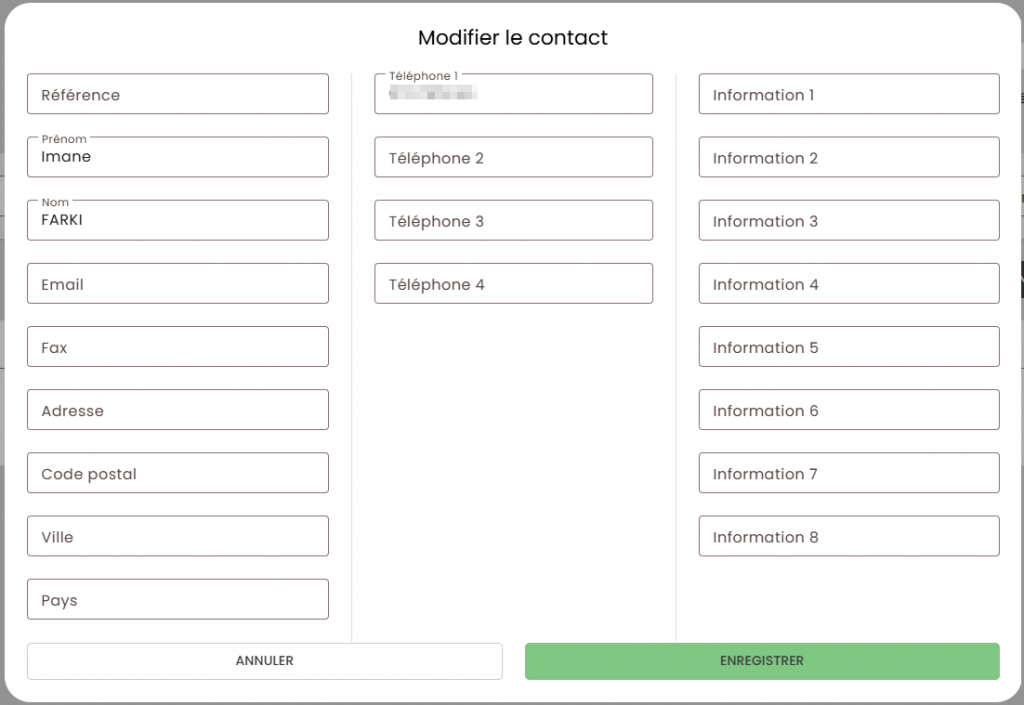Focus the Référence input field

click(178, 94)
